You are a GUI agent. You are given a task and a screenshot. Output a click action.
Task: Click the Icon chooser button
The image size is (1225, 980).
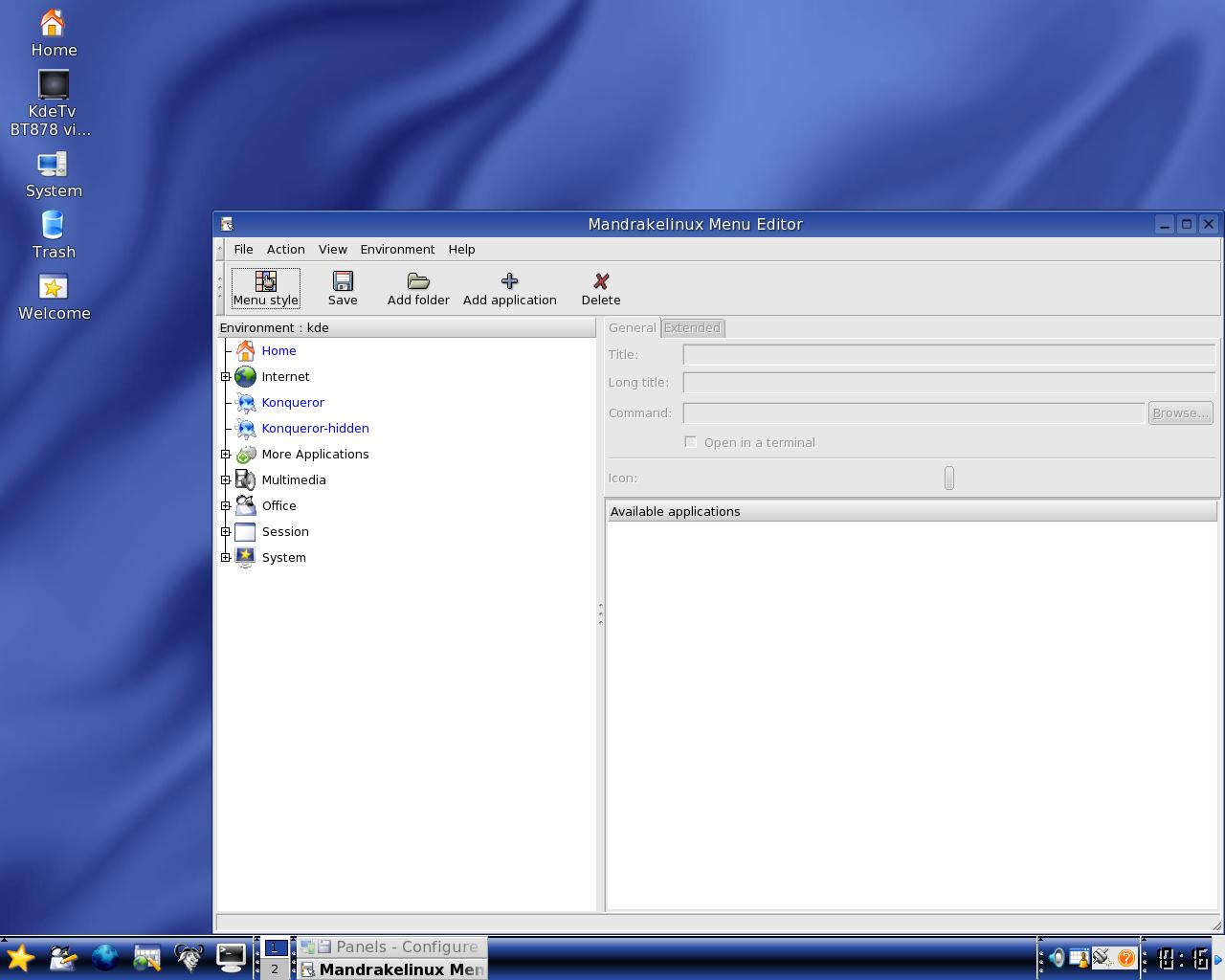[x=948, y=478]
